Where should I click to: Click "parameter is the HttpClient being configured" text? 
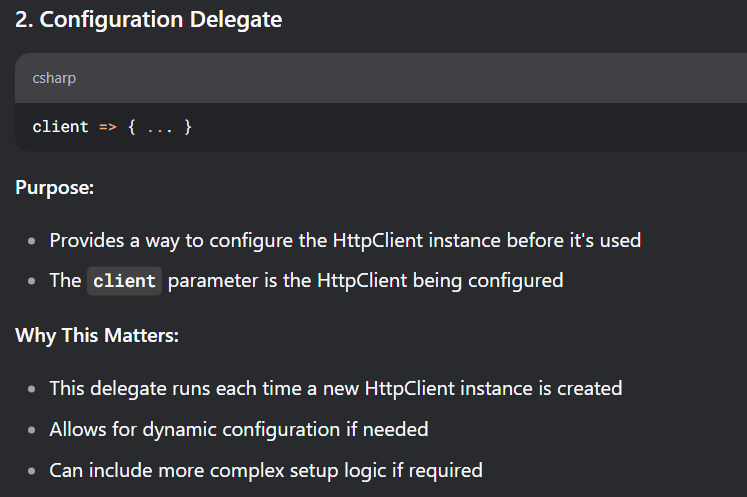(x=365, y=281)
